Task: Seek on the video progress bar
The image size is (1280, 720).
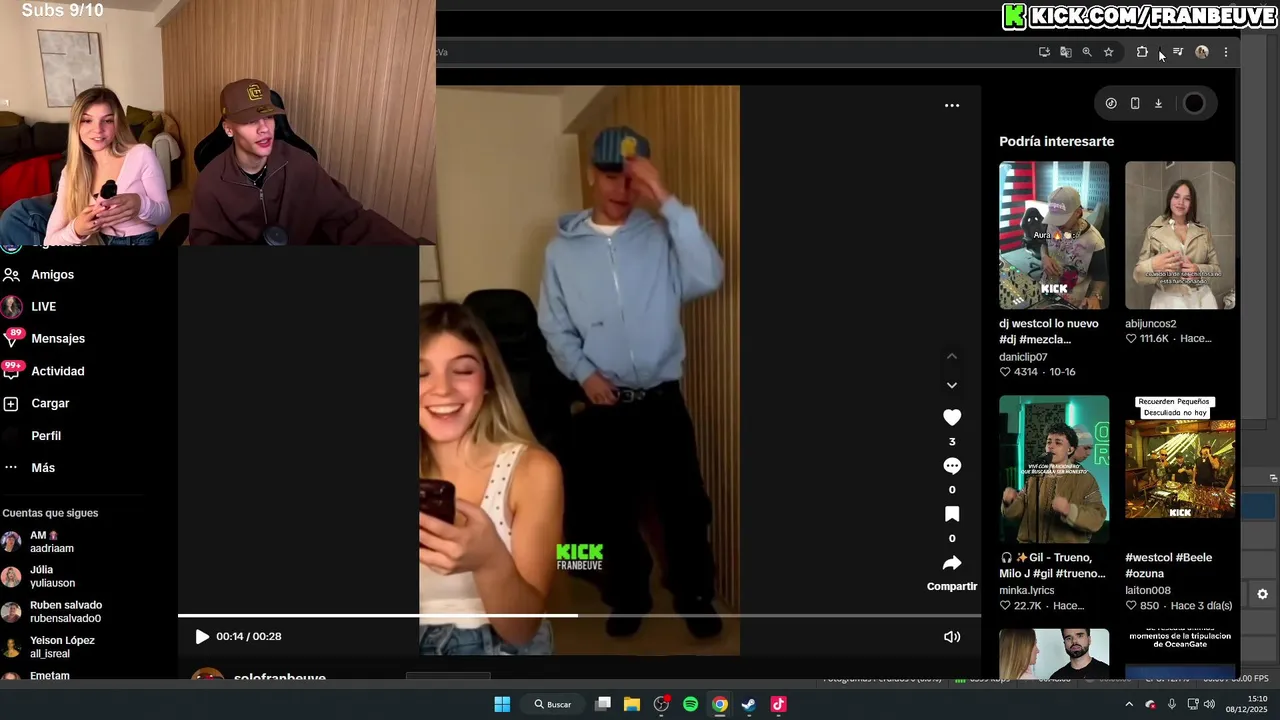Action: click(579, 615)
